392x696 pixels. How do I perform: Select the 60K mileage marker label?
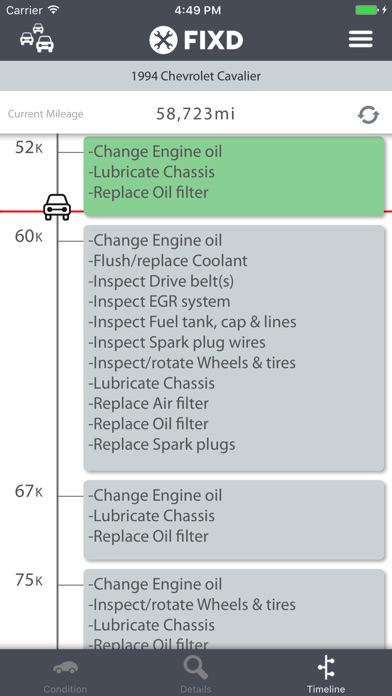[x=29, y=236]
